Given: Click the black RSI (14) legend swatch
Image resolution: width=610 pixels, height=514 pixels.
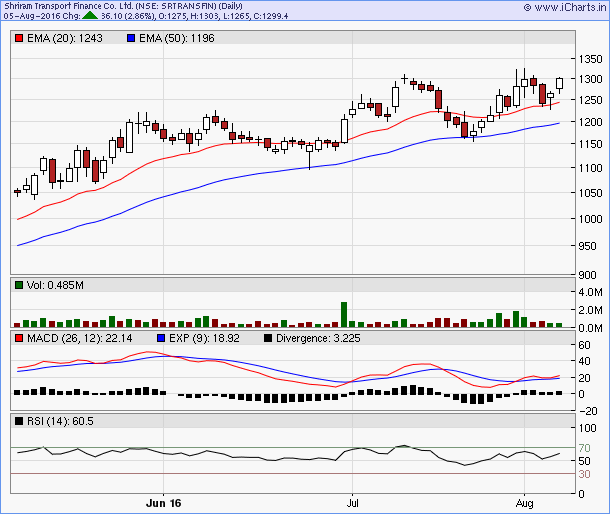Looking at the screenshot, I should (19, 421).
